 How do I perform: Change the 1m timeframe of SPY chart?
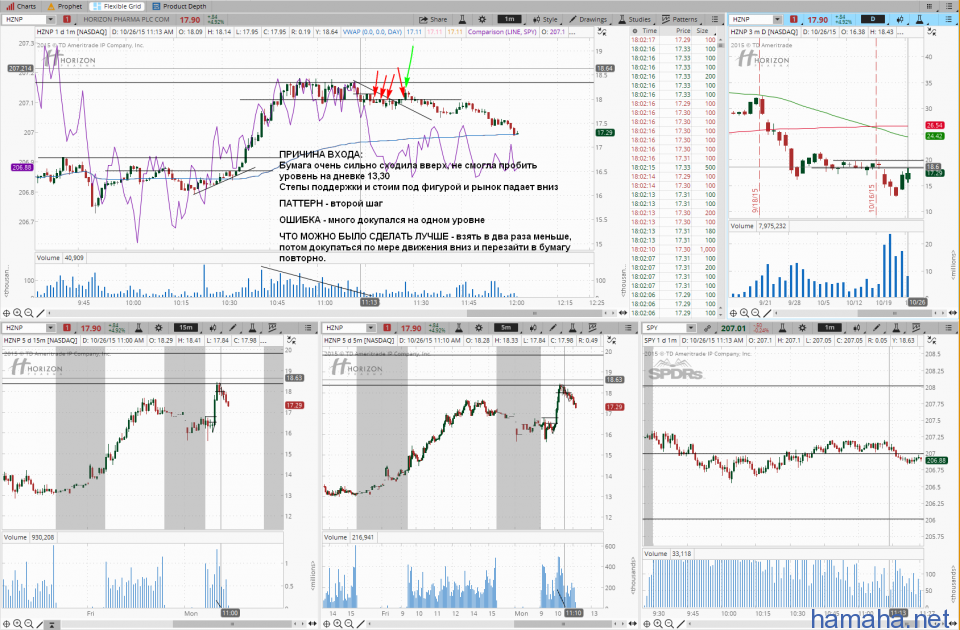tap(829, 328)
